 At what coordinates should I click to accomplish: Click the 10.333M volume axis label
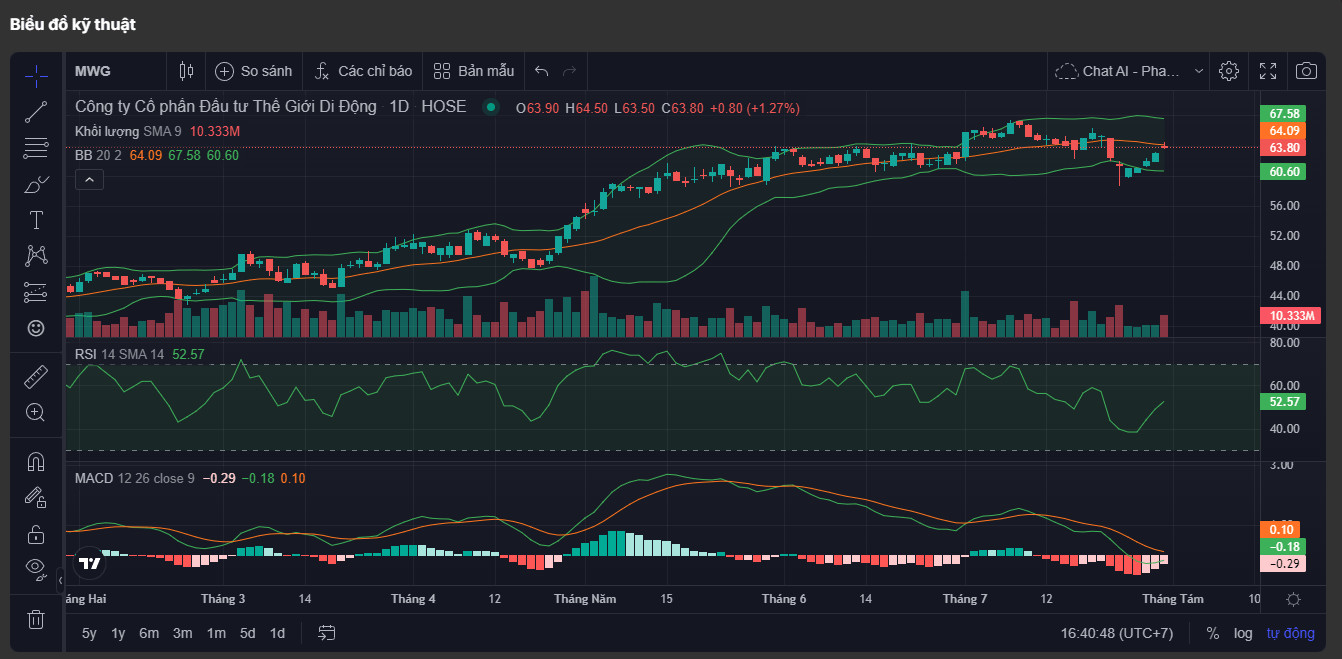point(1290,315)
